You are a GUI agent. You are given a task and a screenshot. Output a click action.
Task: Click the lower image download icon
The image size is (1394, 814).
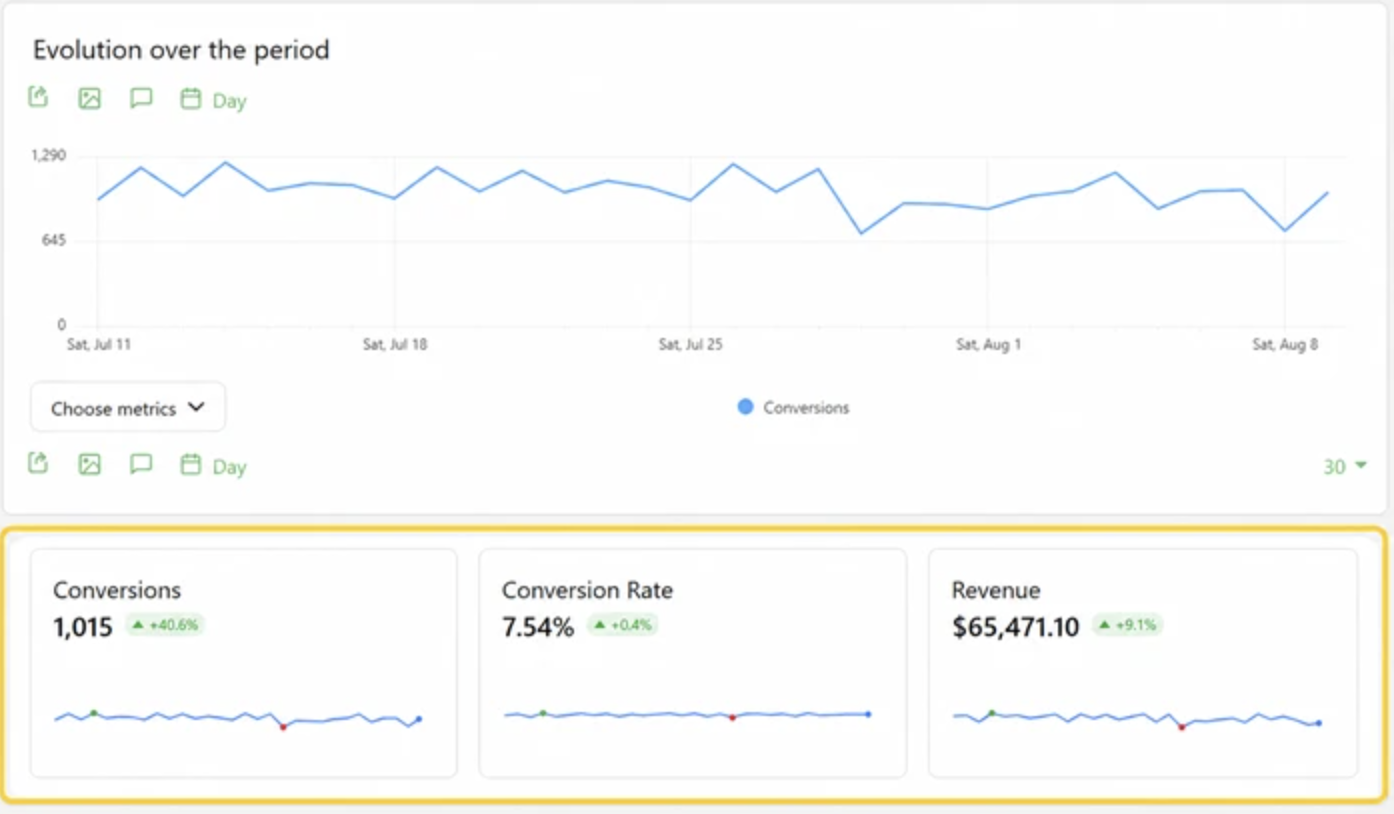90,464
